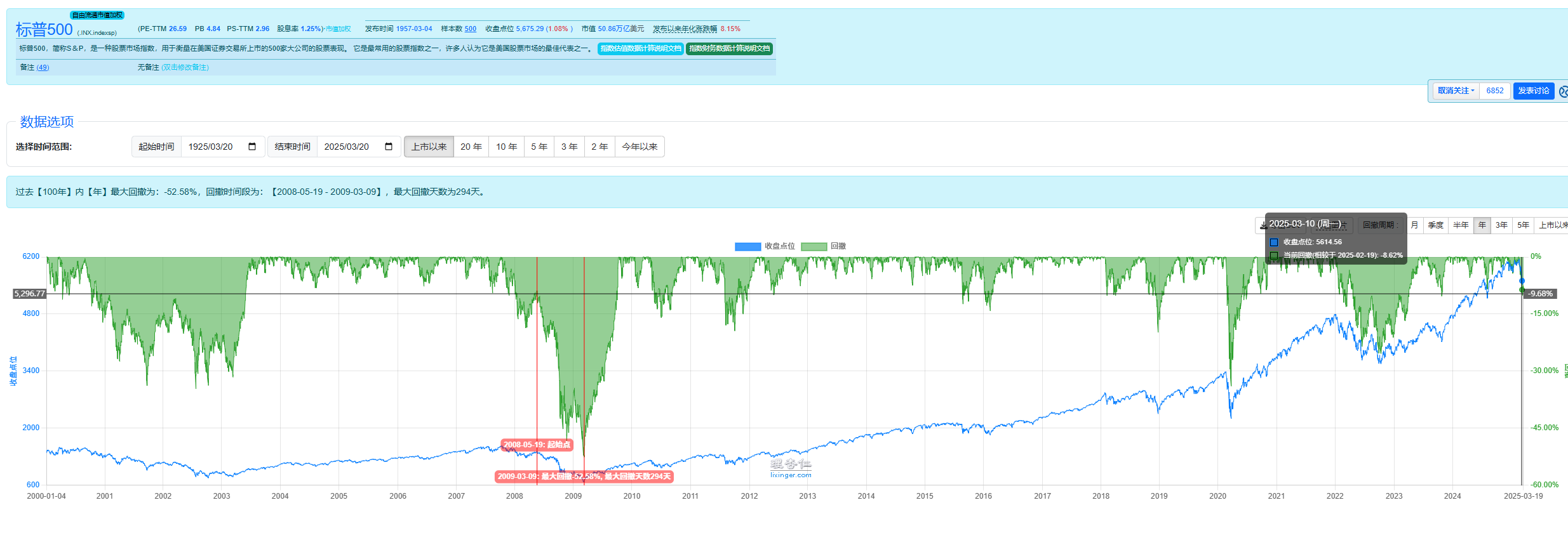Click the follower count 6852
1568x533 pixels.
click(1495, 91)
